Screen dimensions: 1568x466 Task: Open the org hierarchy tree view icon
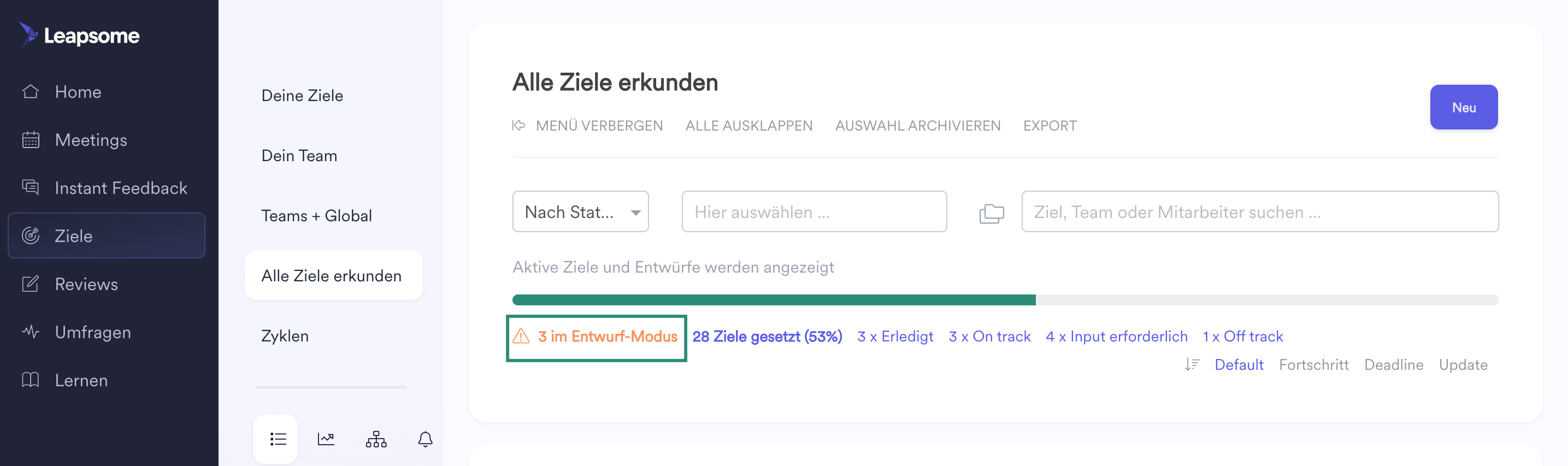point(375,439)
